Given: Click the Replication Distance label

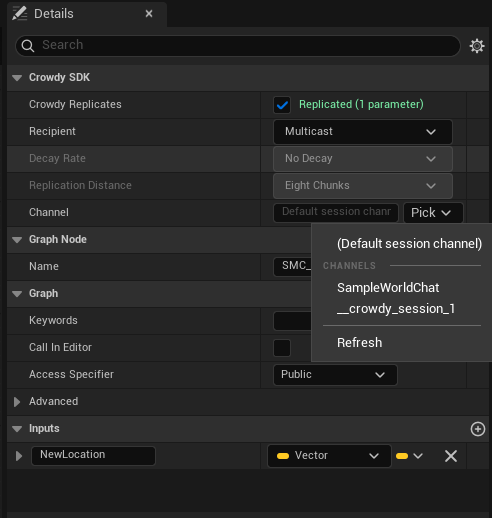Looking at the screenshot, I should [x=80, y=185].
